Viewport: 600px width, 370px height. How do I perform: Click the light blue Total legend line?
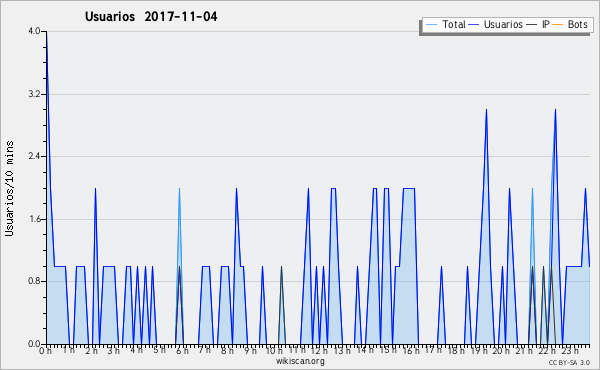tap(431, 24)
